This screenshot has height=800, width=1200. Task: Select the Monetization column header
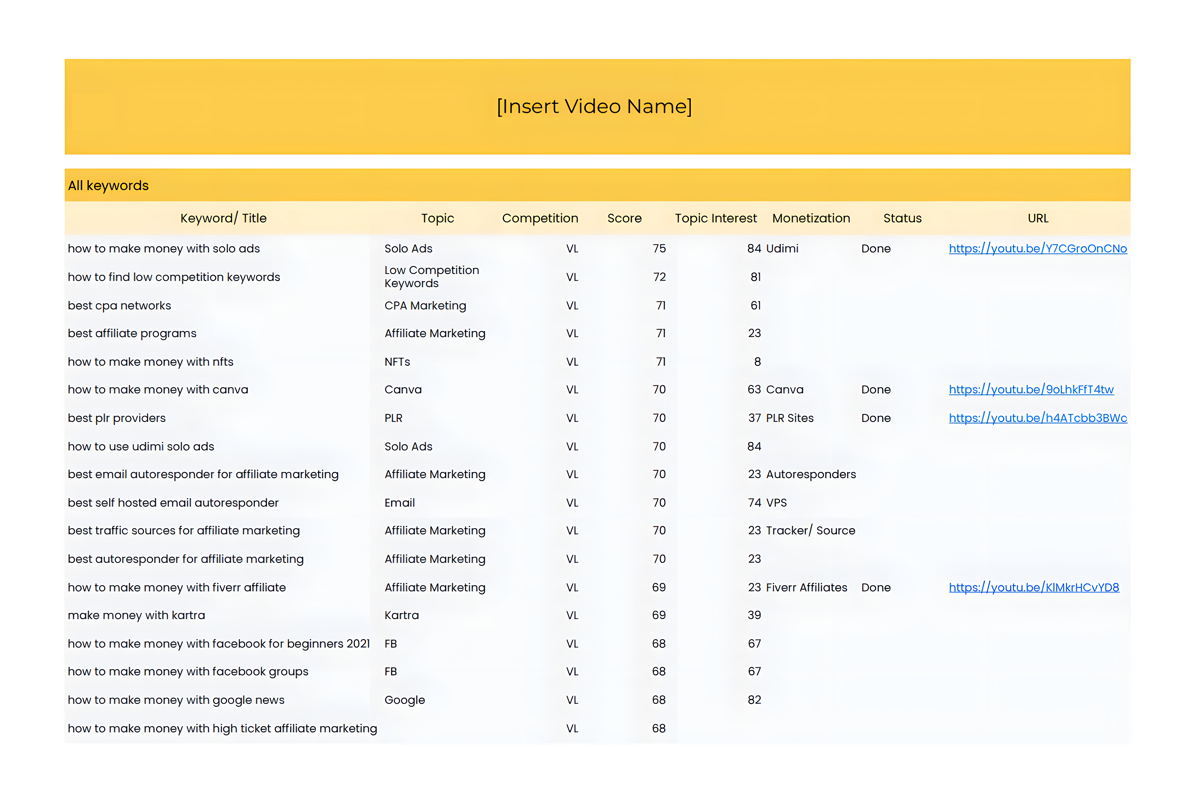[811, 218]
